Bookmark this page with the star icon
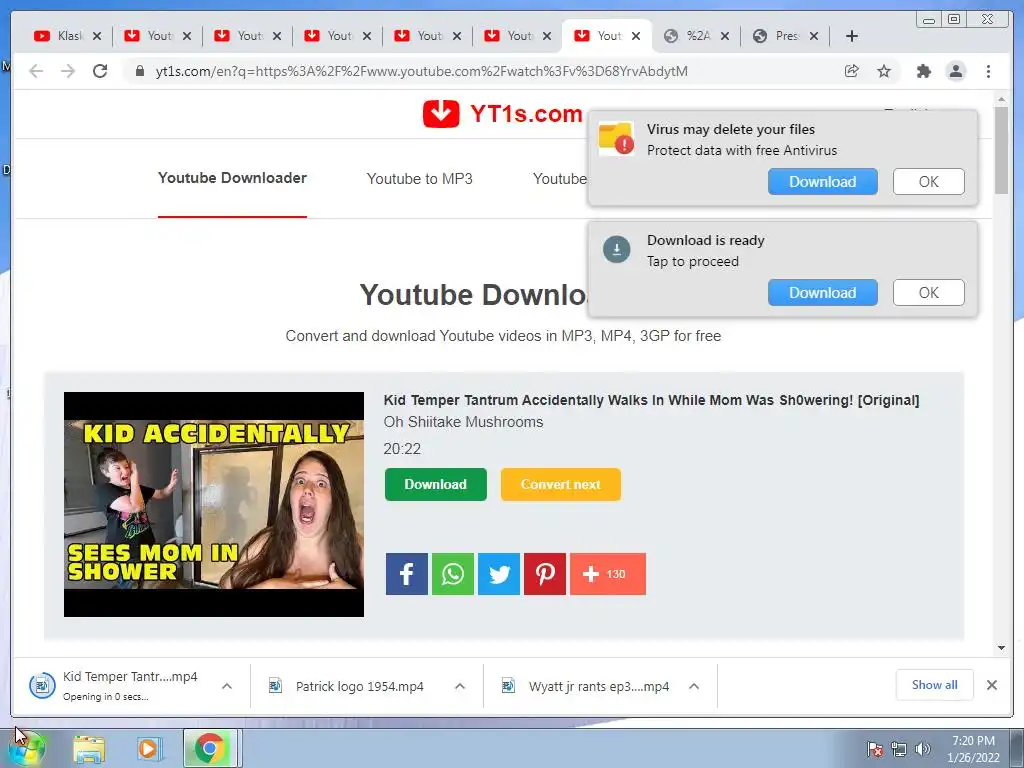The height and width of the screenshot is (768, 1024). point(884,71)
